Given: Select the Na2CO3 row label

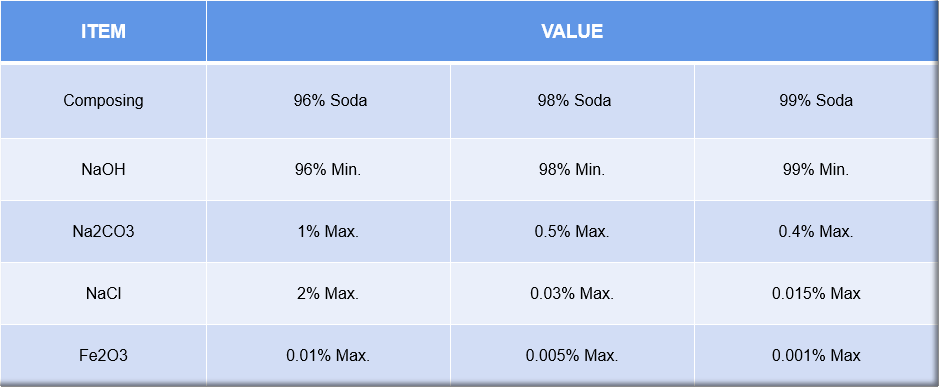Looking at the screenshot, I should pos(103,232).
